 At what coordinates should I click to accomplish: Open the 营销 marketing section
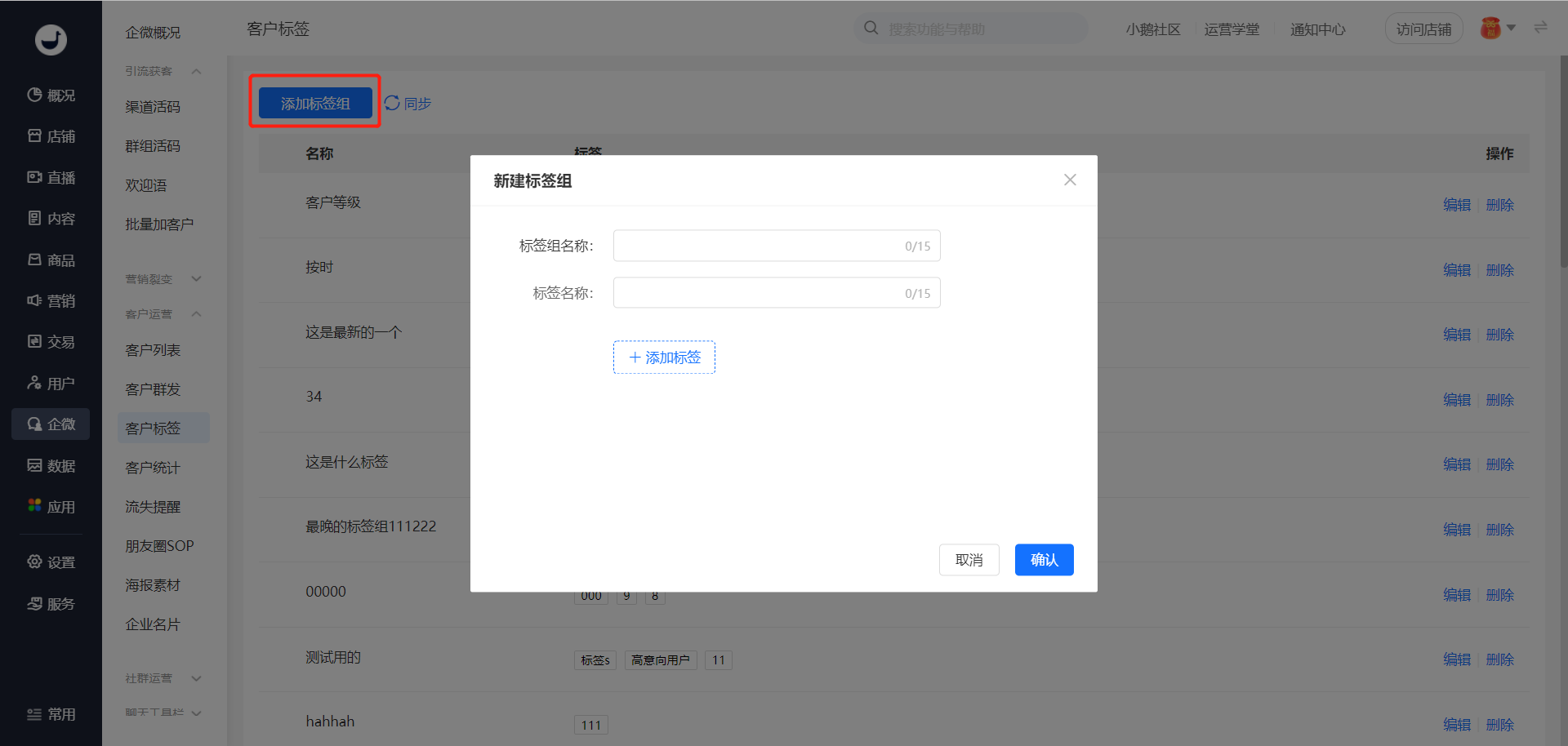click(x=51, y=300)
